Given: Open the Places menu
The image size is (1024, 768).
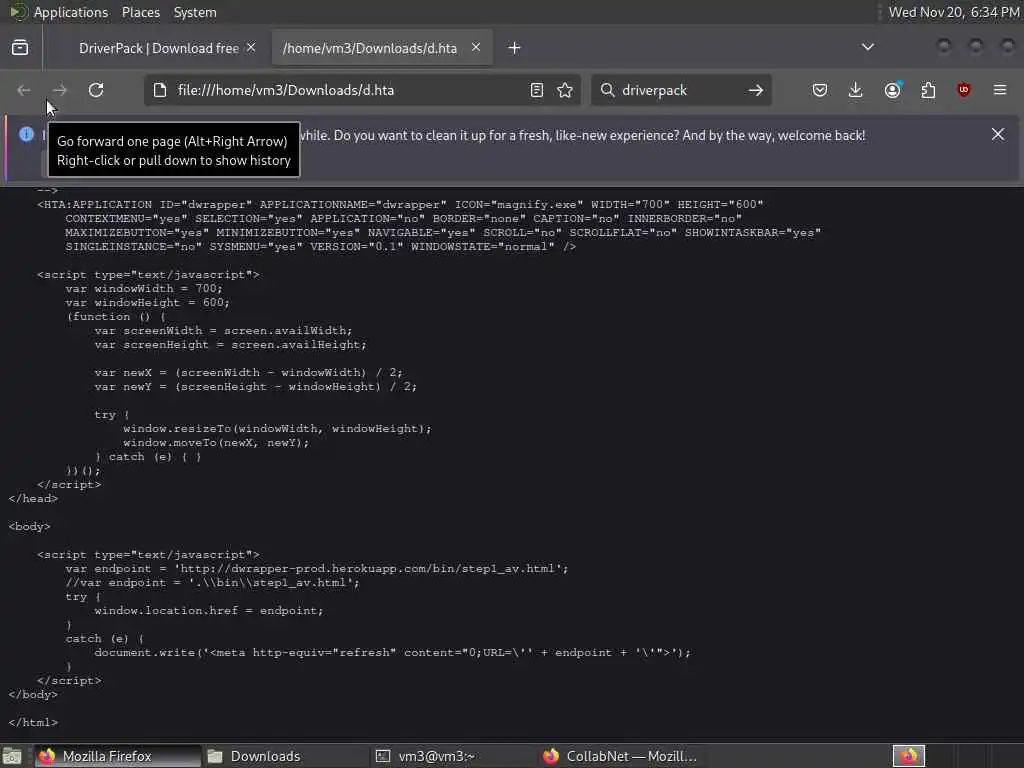Looking at the screenshot, I should (140, 12).
